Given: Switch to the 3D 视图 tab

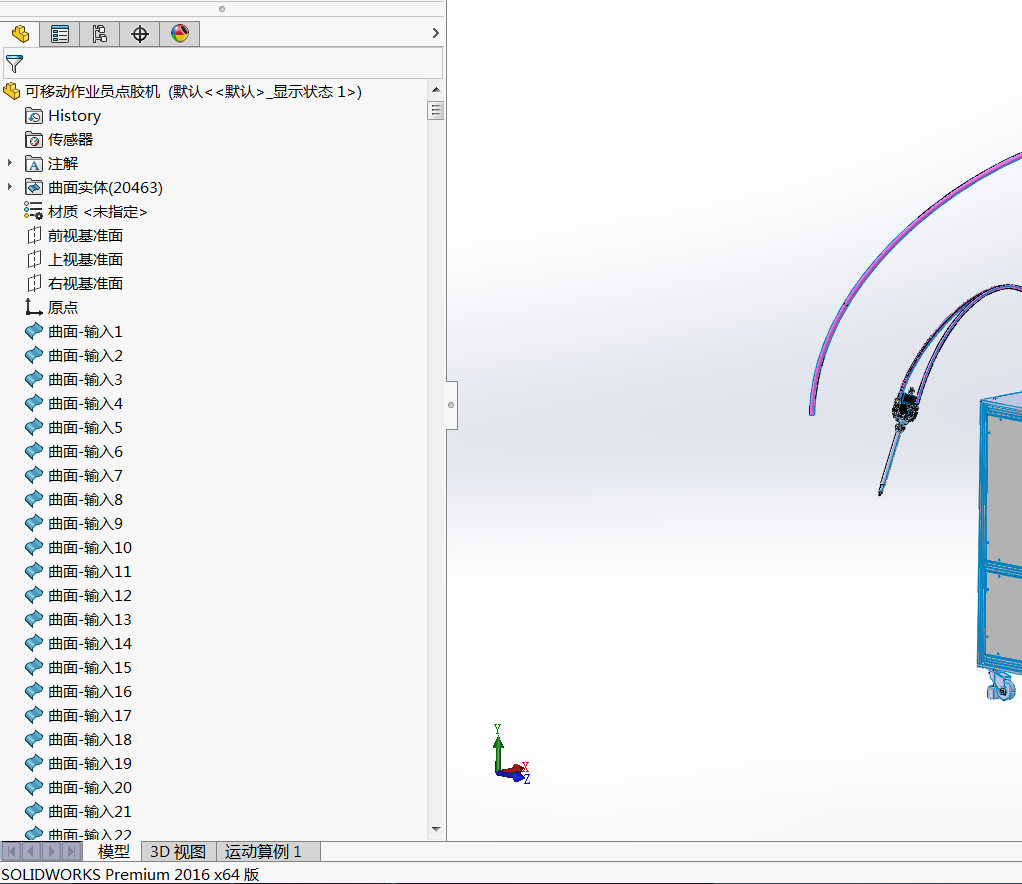Looking at the screenshot, I should point(178,851).
